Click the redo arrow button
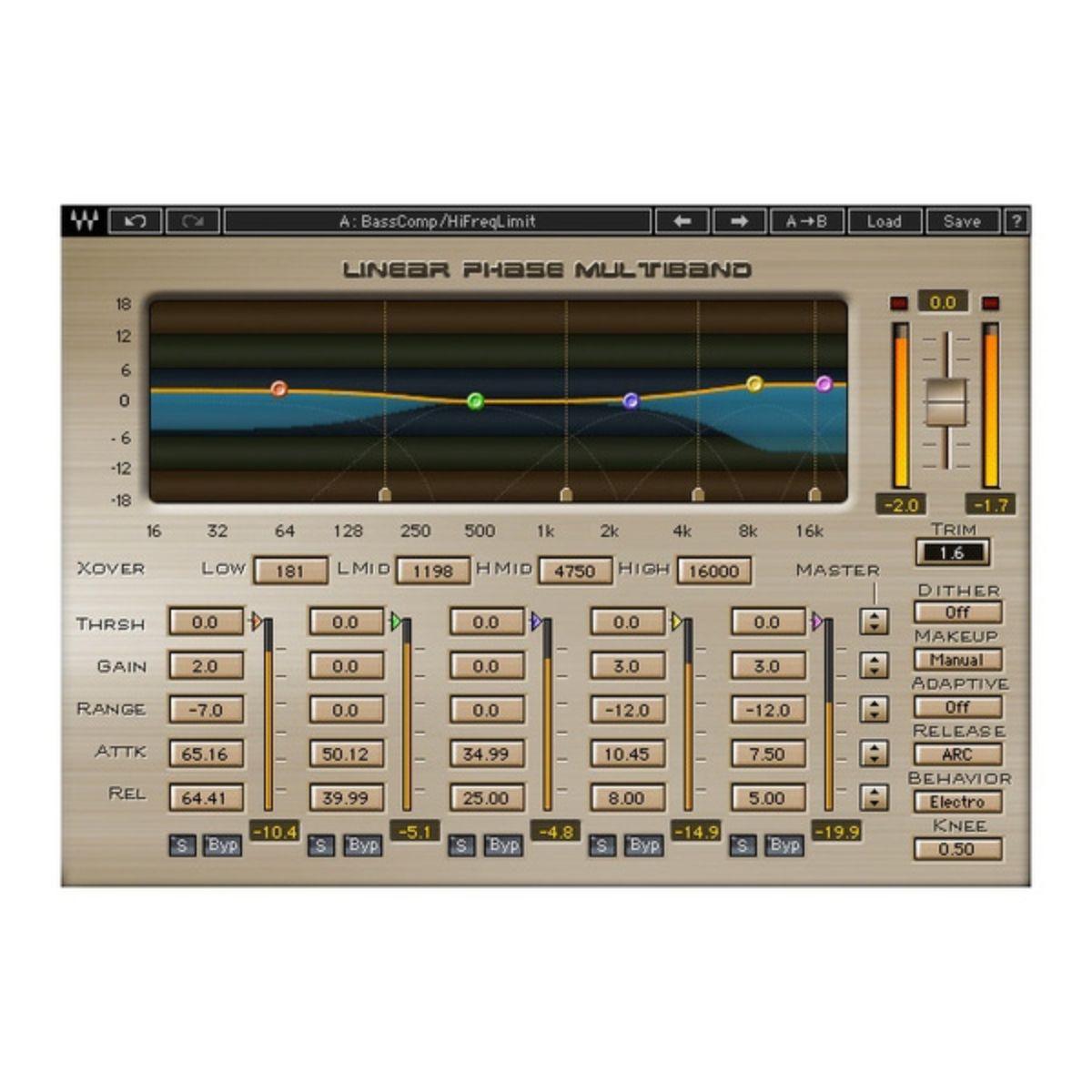 (192, 221)
